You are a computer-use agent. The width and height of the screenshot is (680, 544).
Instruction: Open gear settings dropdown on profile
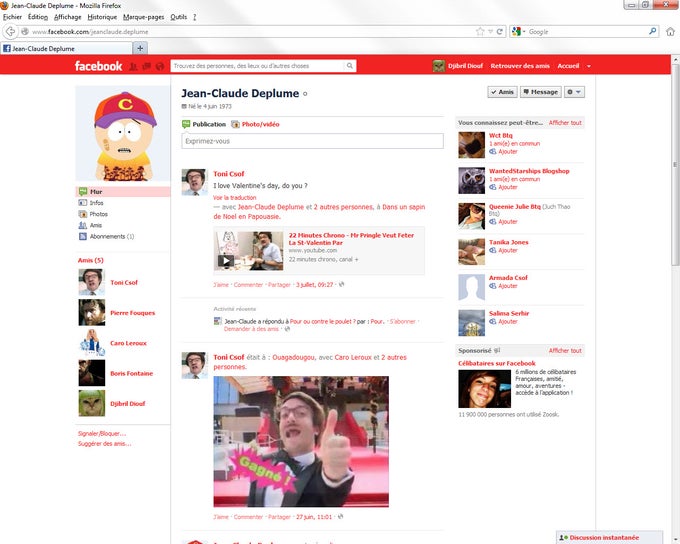click(x=574, y=92)
